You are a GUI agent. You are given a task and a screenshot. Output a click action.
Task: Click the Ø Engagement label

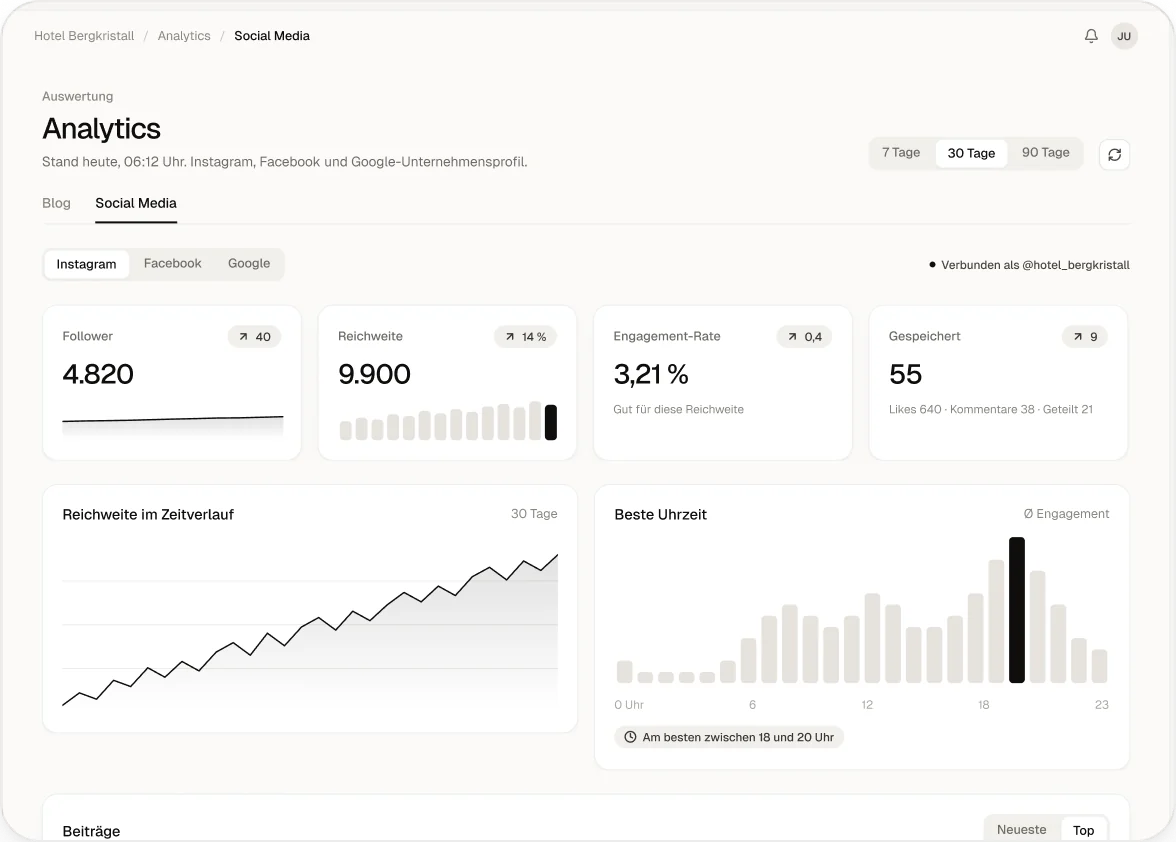tap(1066, 514)
